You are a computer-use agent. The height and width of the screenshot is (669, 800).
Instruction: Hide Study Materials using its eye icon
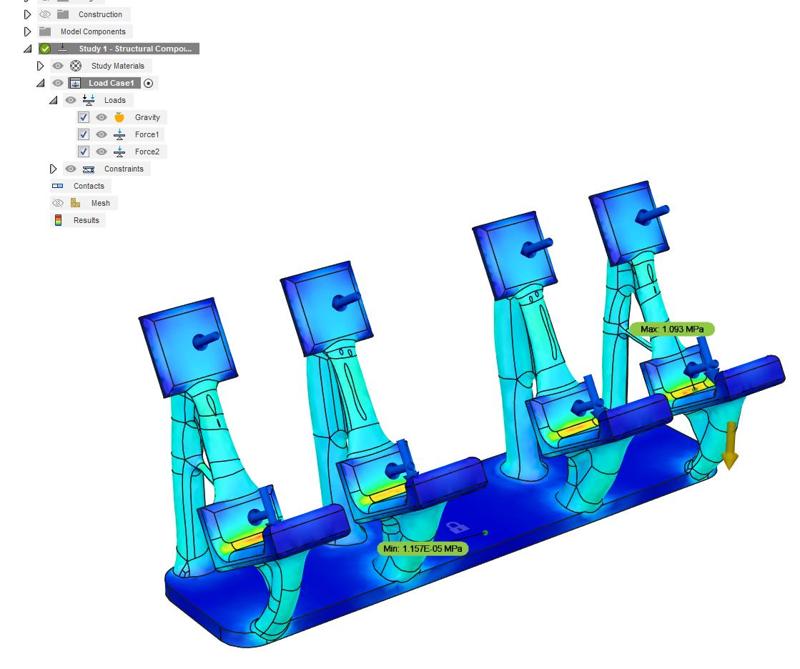(x=58, y=66)
